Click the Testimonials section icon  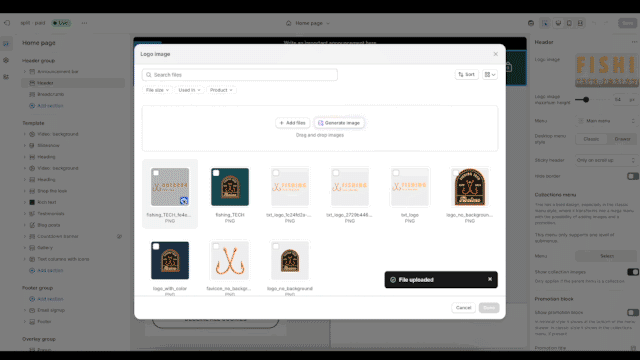pos(32,213)
